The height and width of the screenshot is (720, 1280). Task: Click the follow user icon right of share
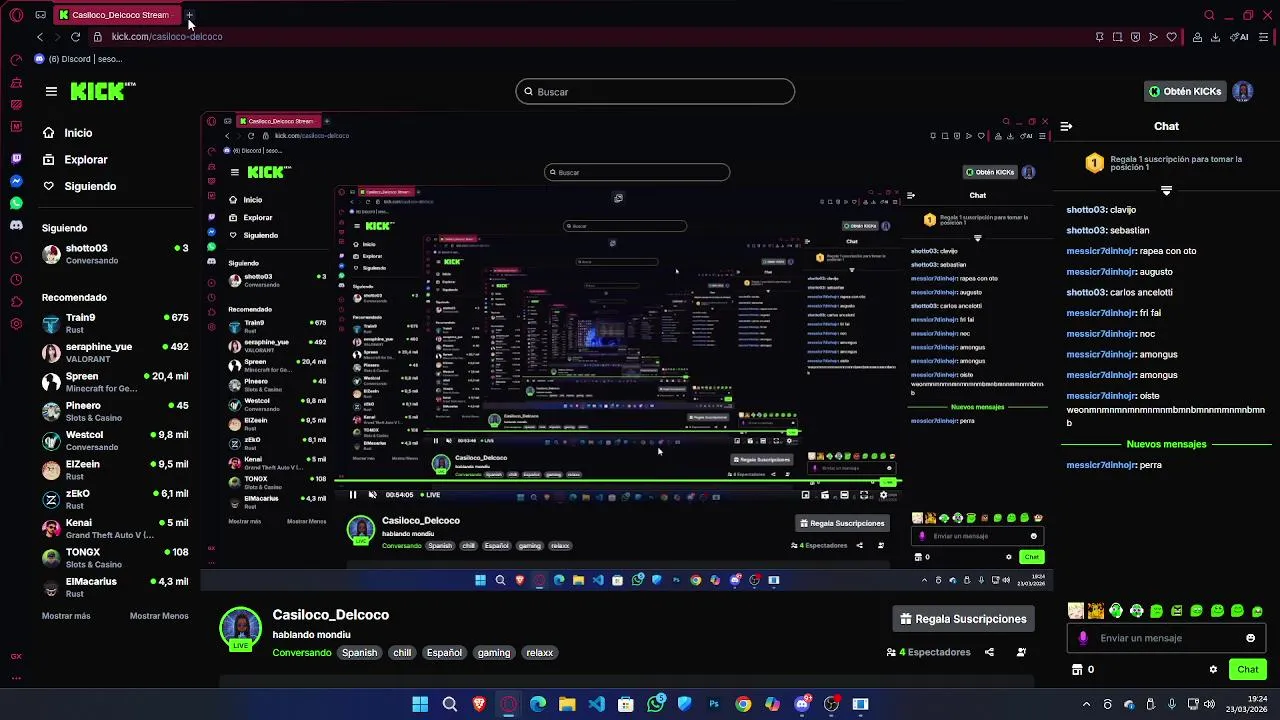(x=1021, y=652)
